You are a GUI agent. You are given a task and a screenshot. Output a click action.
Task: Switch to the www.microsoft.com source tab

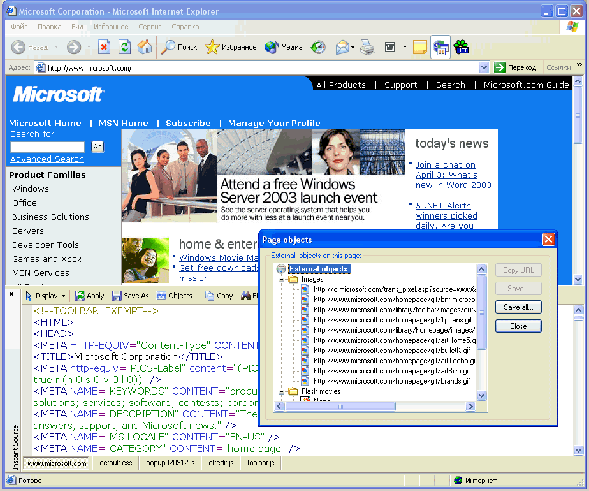click(56, 463)
